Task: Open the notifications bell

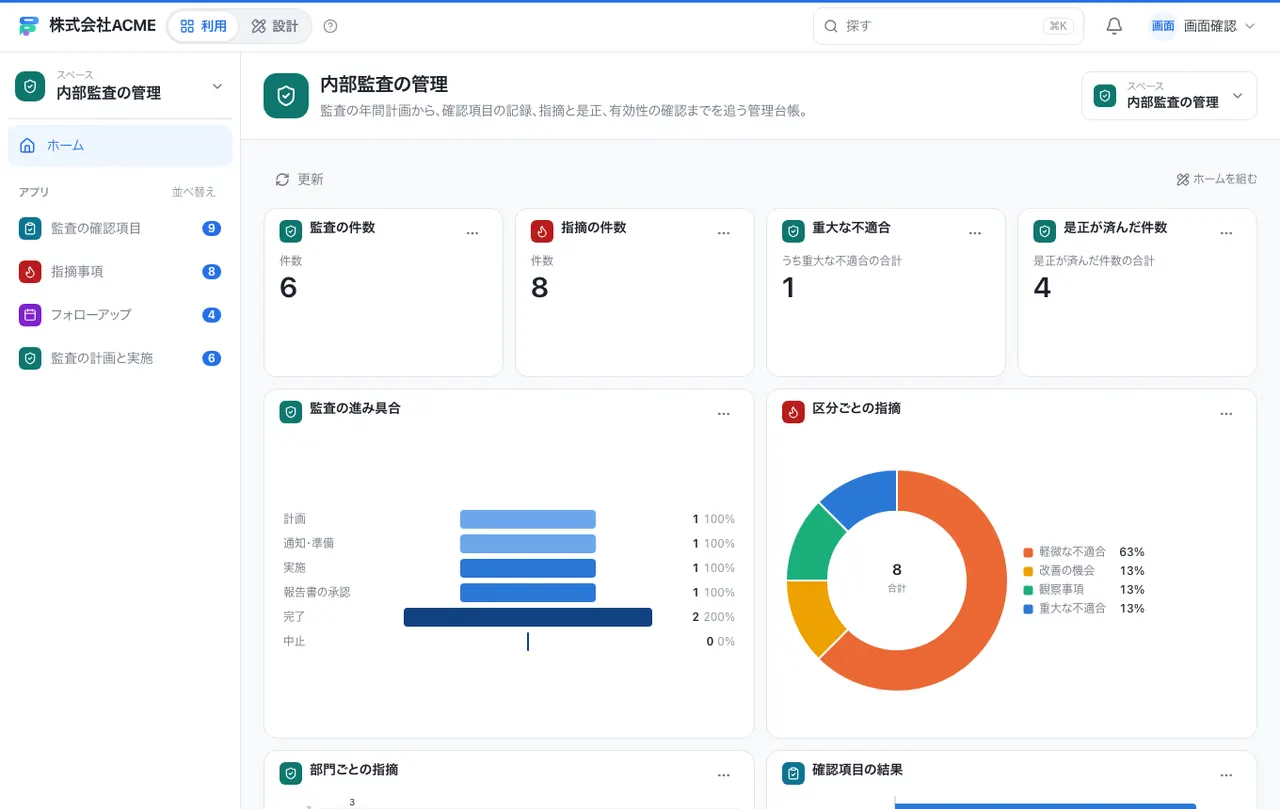Action: click(x=1114, y=26)
